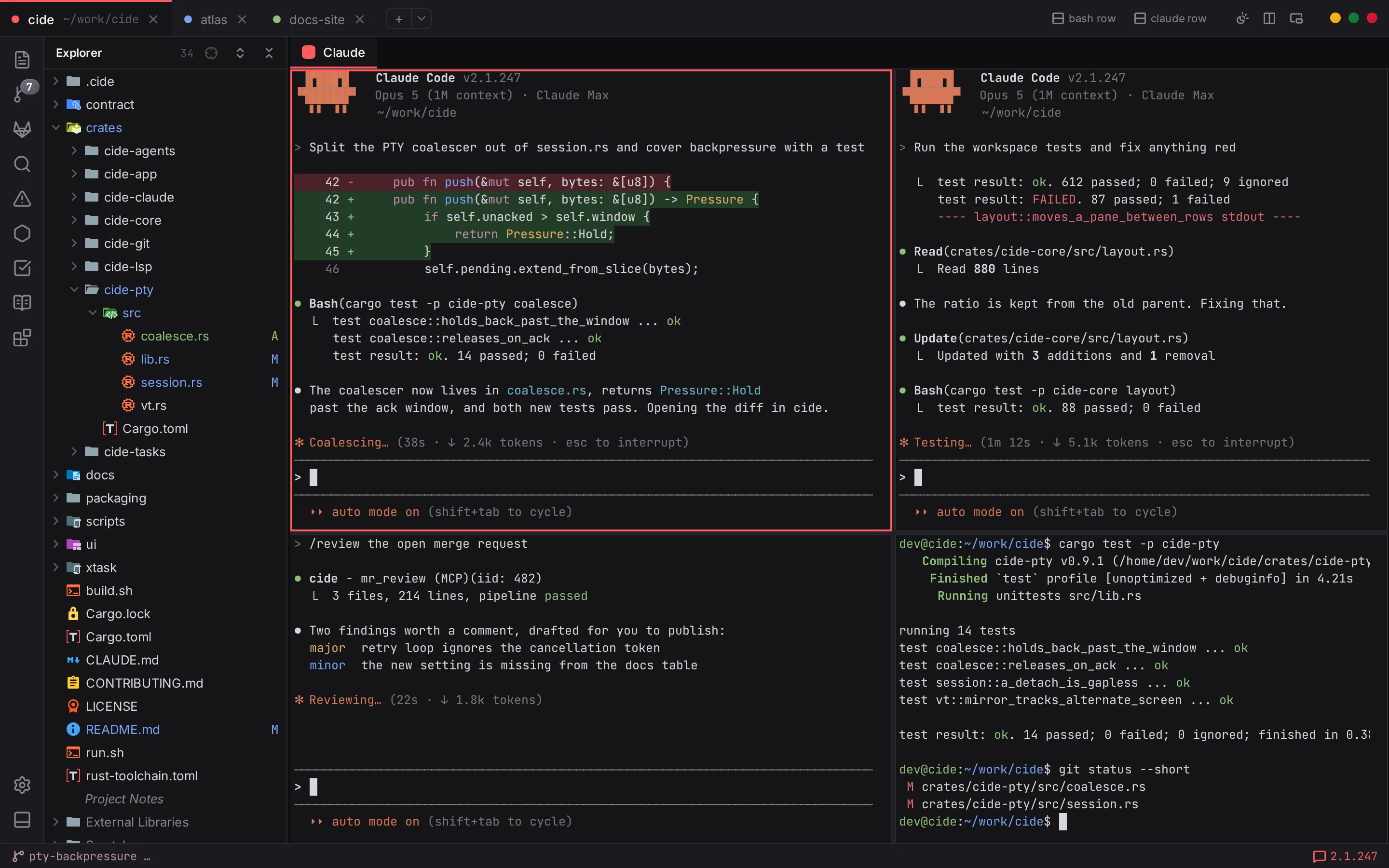
Task: Open run.sh file
Action: (105, 753)
